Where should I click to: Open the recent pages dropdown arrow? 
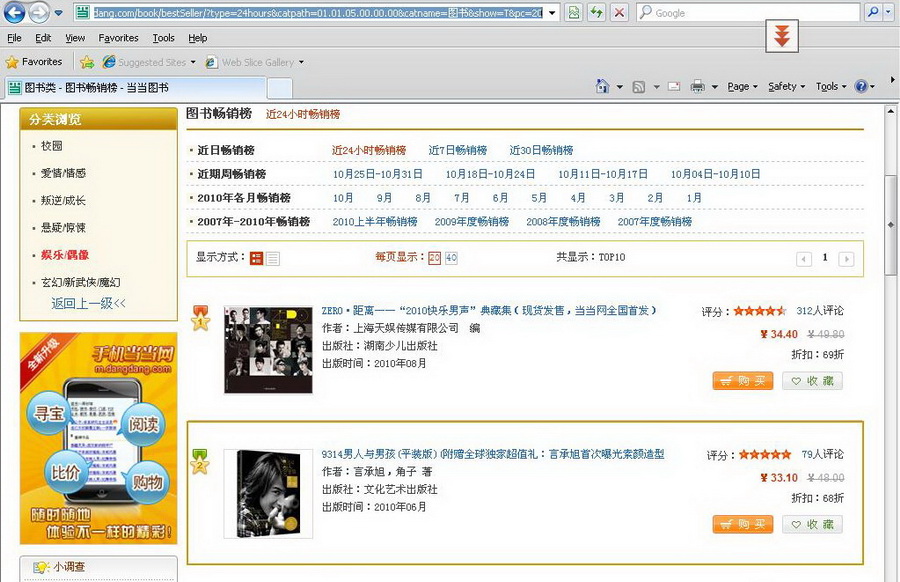click(59, 13)
